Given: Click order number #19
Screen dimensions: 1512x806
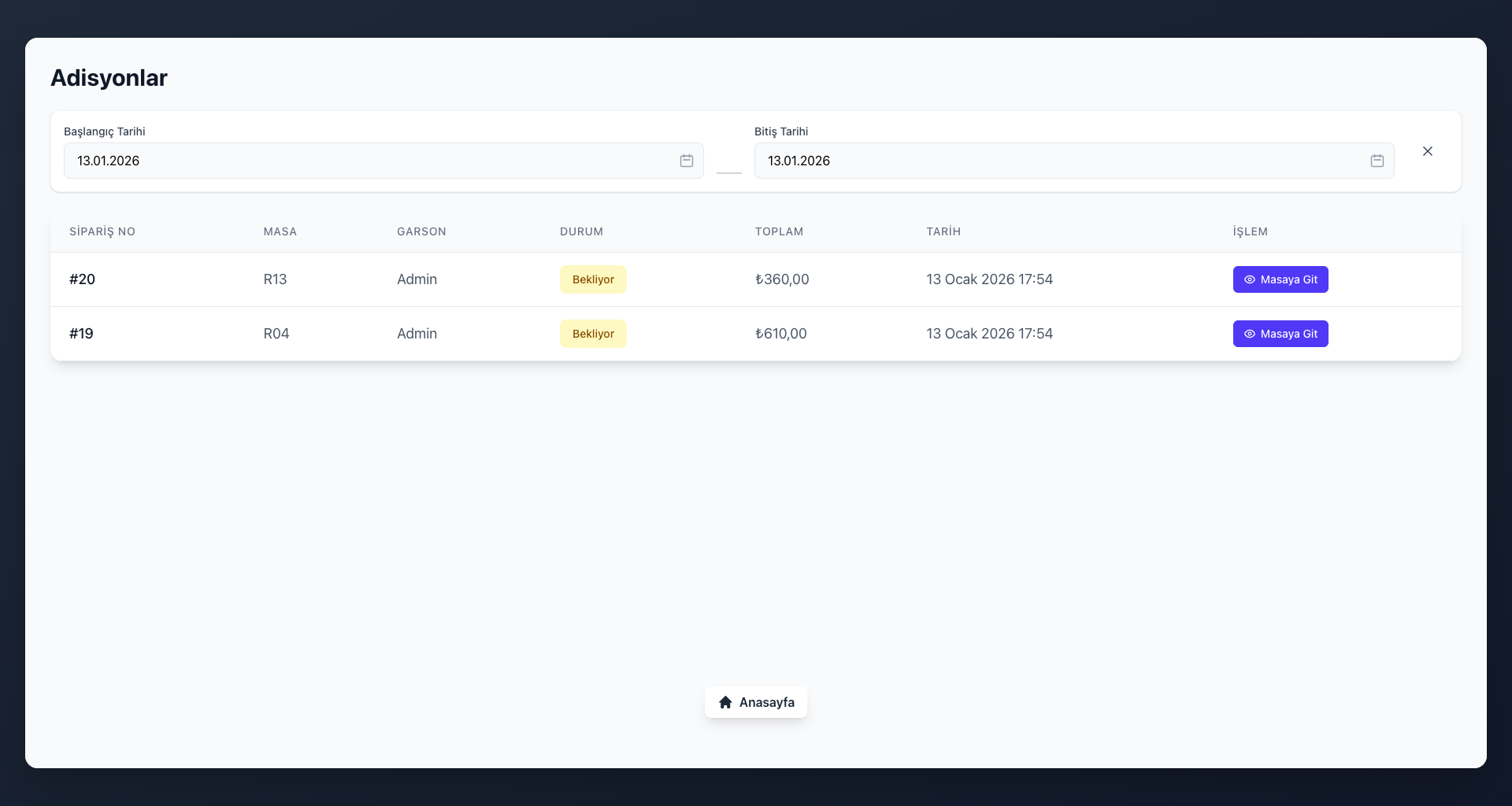Looking at the screenshot, I should click(81, 334).
